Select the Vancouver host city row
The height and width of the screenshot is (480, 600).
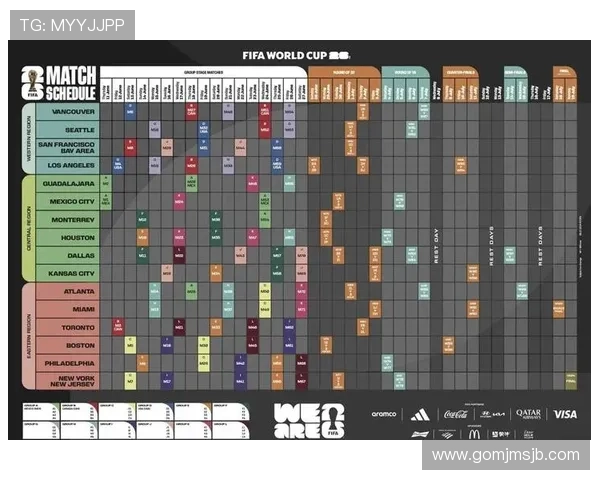point(72,111)
